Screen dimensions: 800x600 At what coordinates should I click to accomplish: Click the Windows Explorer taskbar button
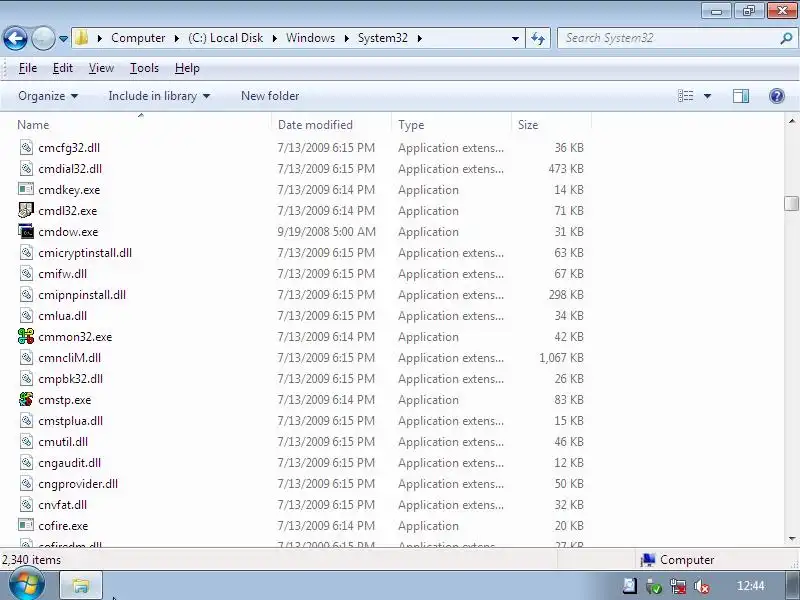(81, 585)
